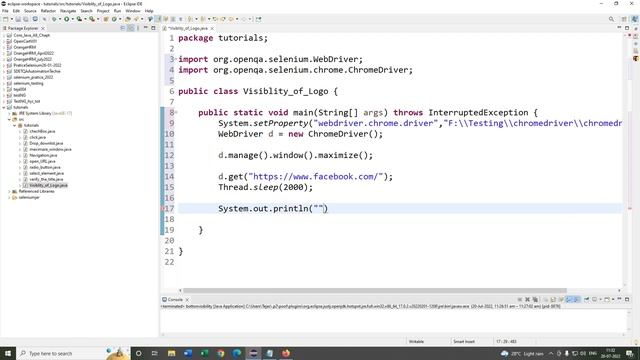640x360 pixels.
Task: Select the selenium_testing project
Action: pos(28,83)
